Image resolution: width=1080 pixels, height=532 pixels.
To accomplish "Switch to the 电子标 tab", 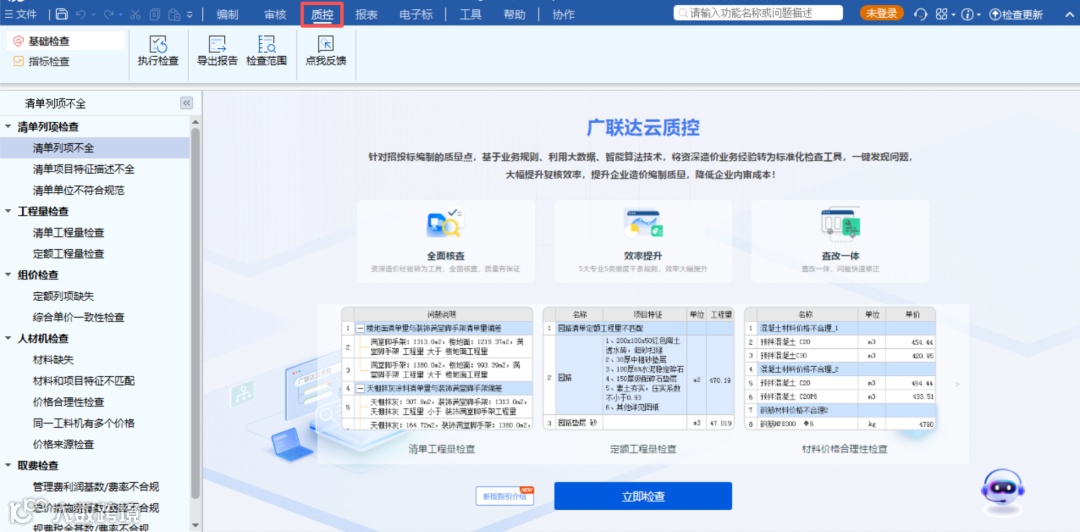I will 416,14.
